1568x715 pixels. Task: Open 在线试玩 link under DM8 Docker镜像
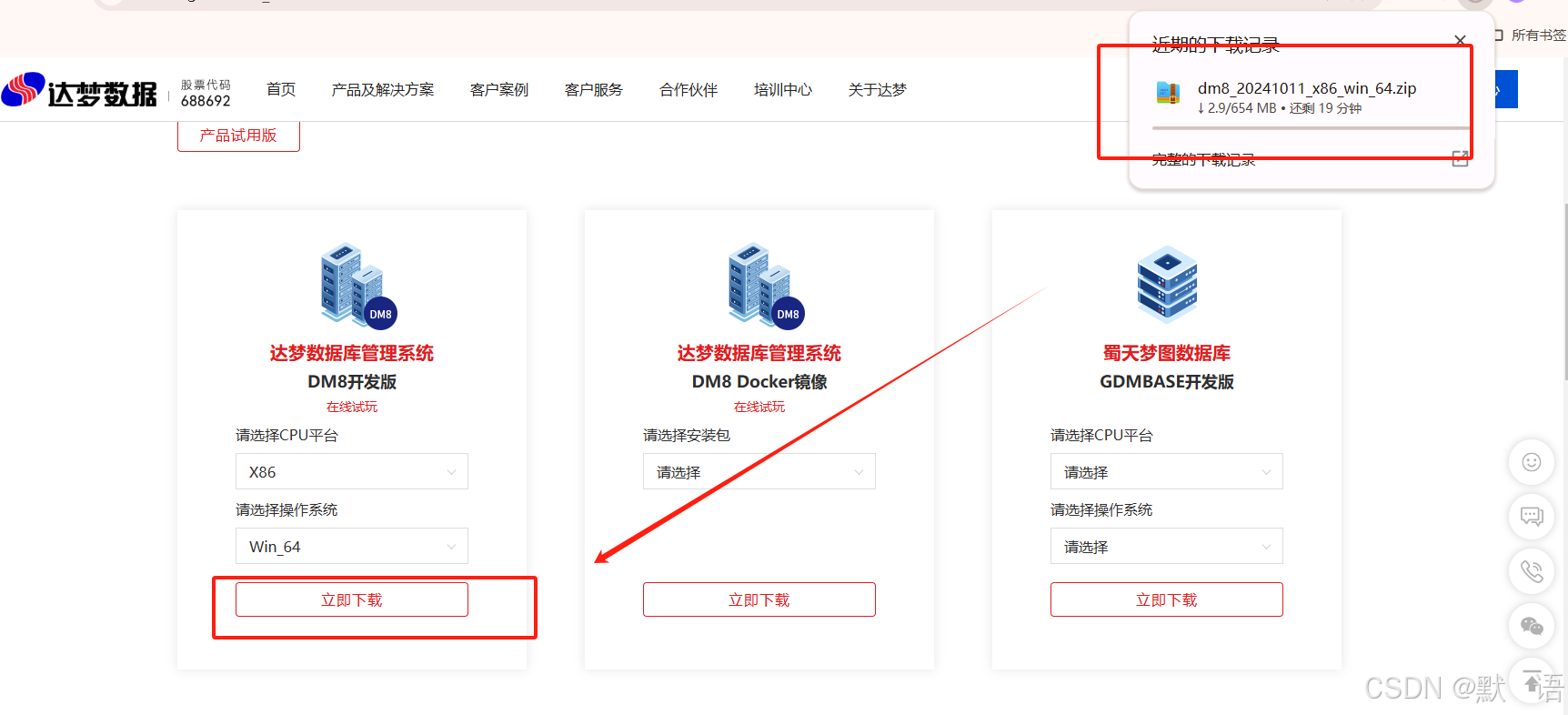click(x=759, y=407)
